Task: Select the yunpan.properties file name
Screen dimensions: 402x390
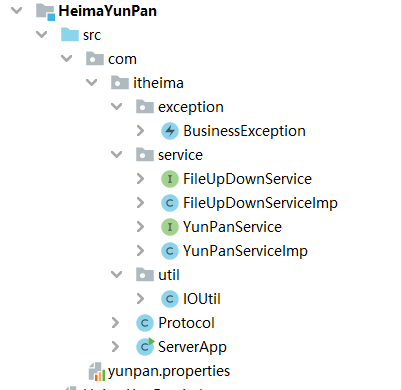Action: pyautogui.click(x=169, y=371)
